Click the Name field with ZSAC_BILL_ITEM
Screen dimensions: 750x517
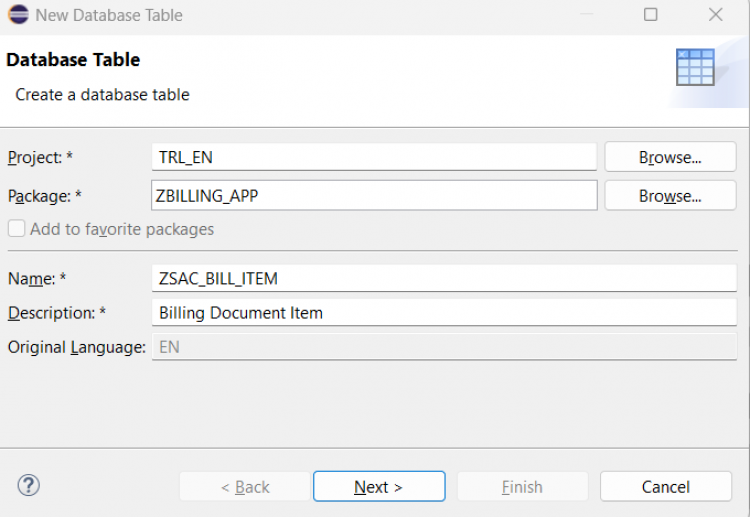(444, 278)
